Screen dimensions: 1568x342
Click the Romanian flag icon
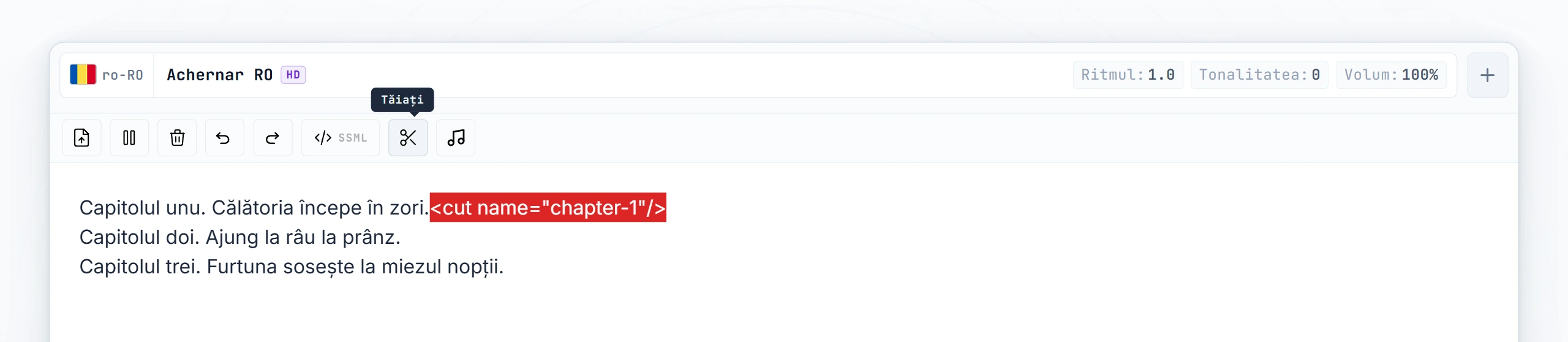[83, 75]
